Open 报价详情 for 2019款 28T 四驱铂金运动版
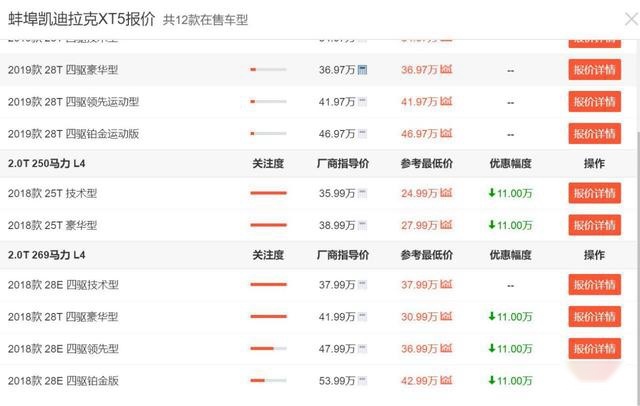 (x=594, y=133)
